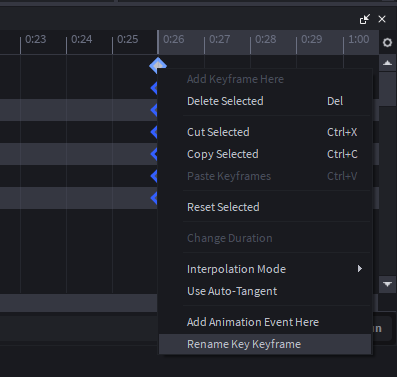The height and width of the screenshot is (377, 397).
Task: Click the 0:26 playhead ruler position
Action: tap(173, 39)
